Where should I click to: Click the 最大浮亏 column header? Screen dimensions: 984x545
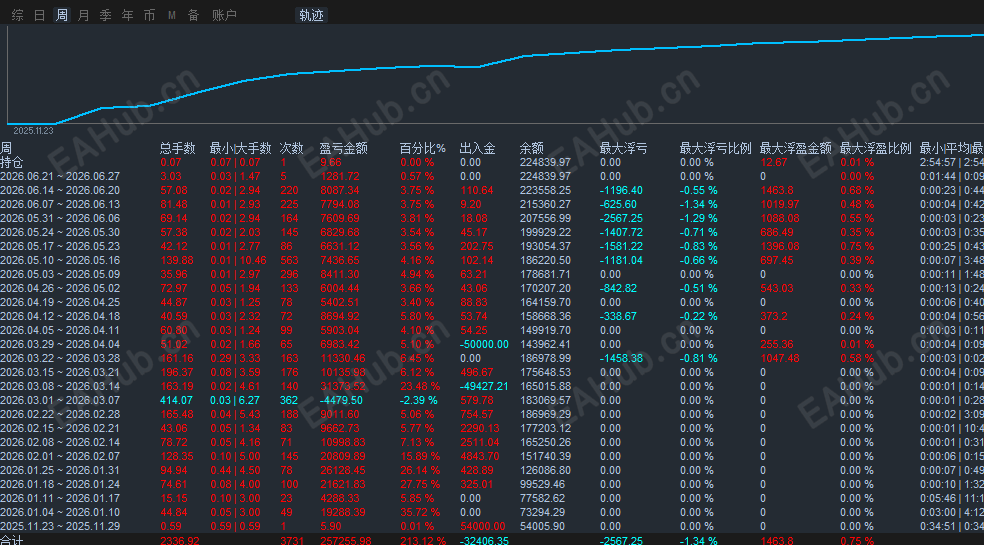coord(623,148)
